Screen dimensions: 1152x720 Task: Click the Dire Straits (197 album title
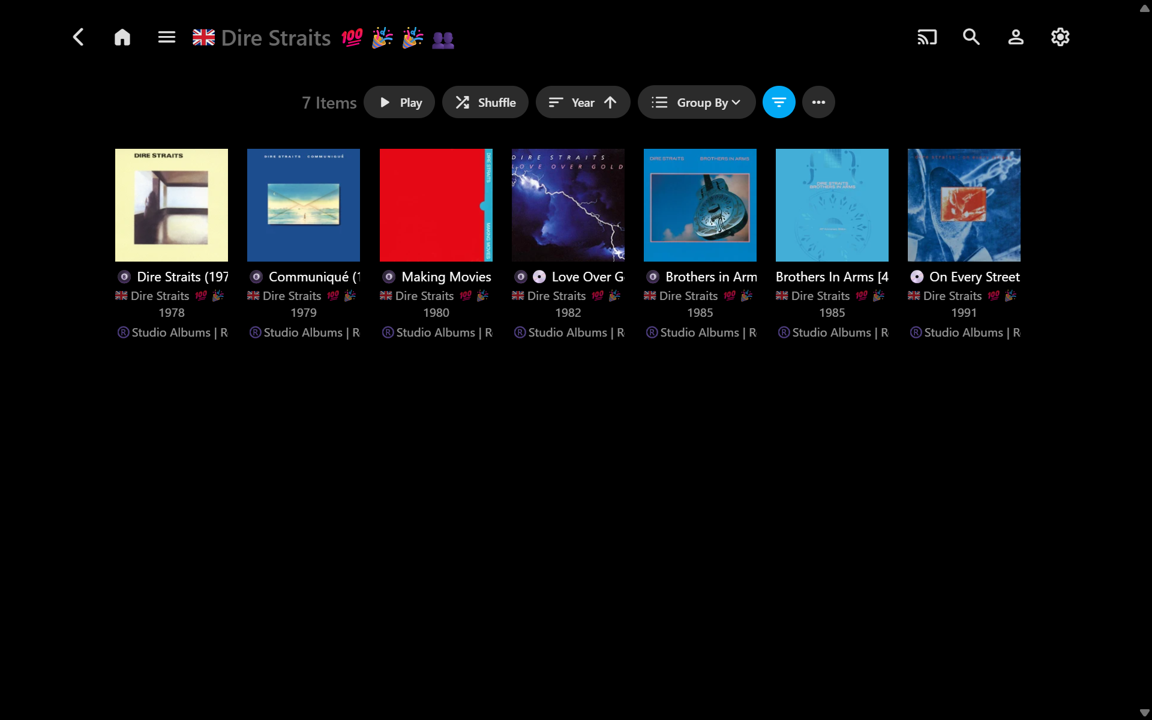point(182,277)
